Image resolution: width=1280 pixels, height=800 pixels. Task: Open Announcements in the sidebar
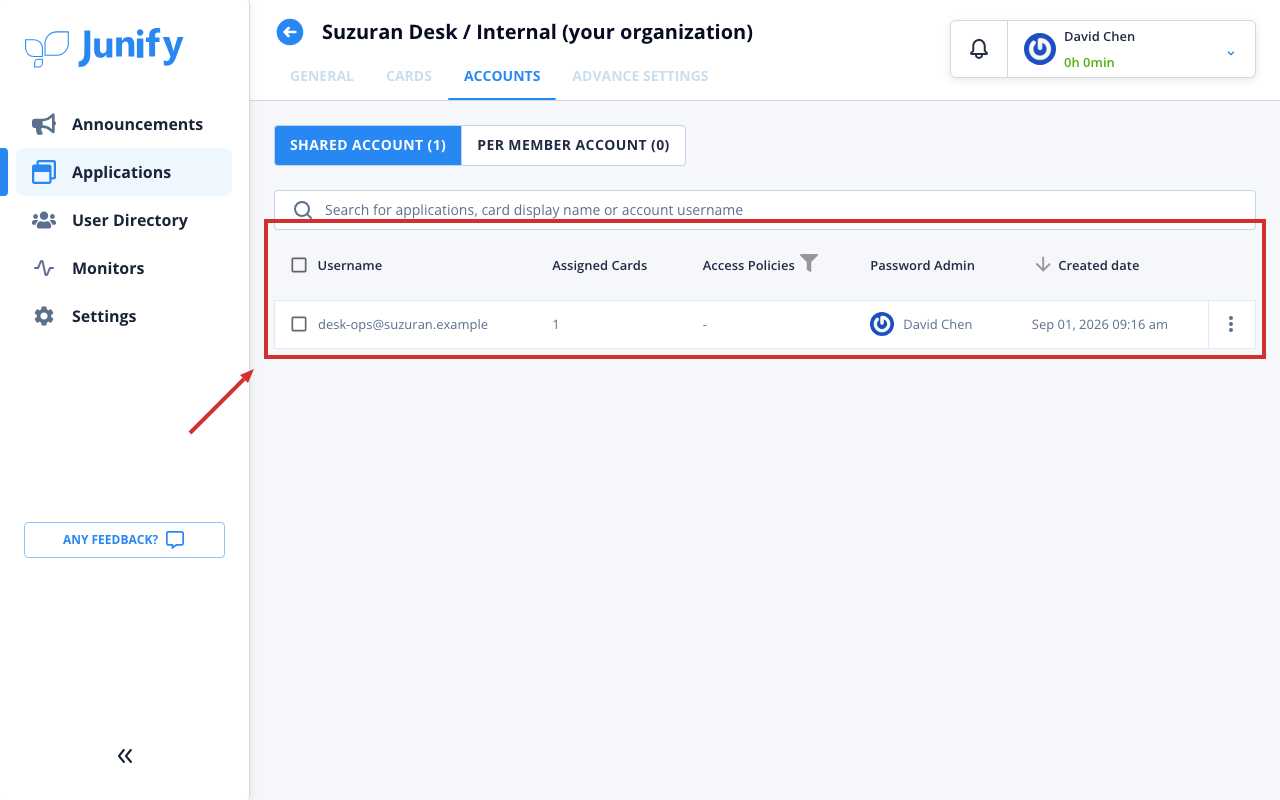tap(124, 124)
